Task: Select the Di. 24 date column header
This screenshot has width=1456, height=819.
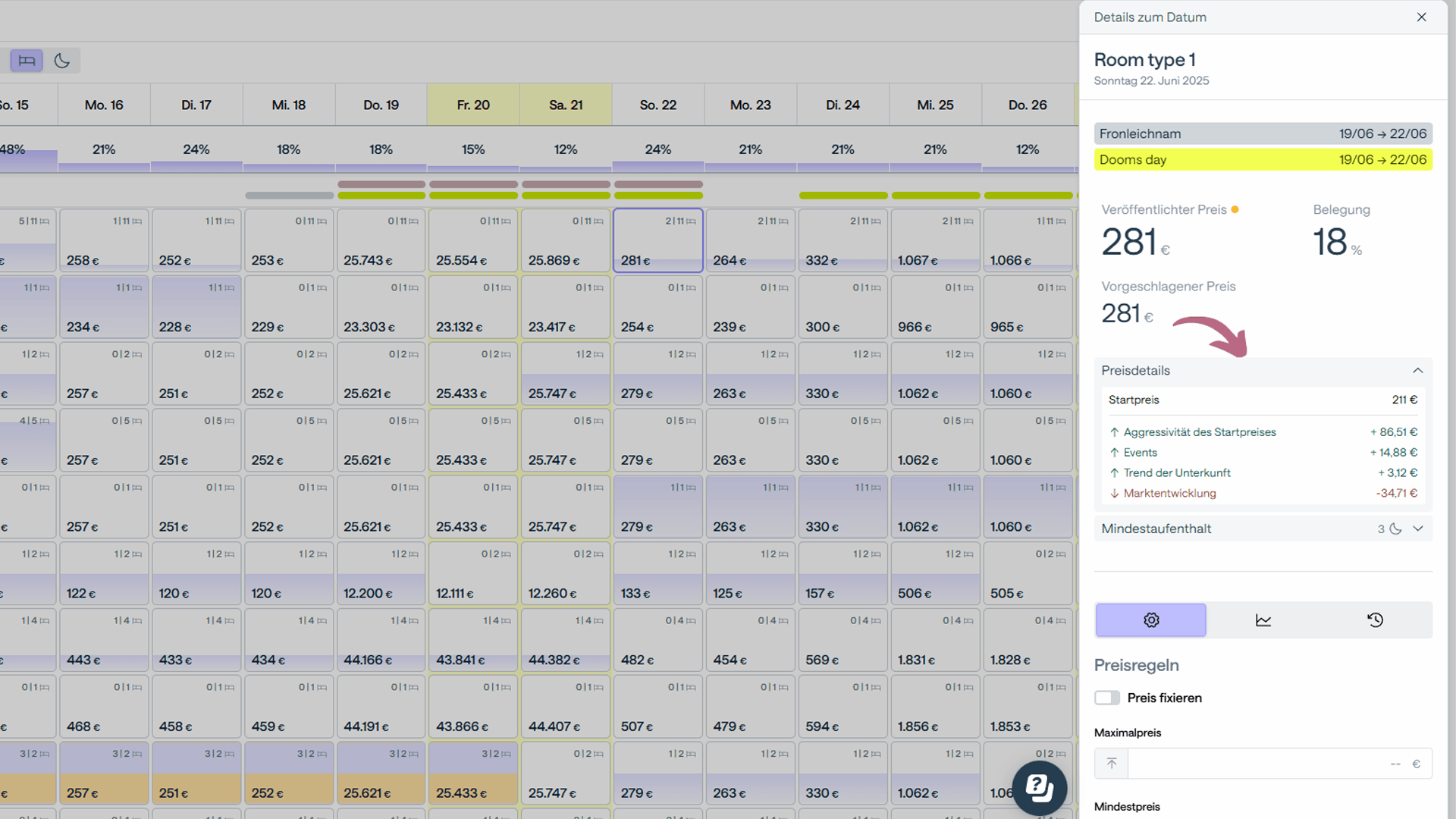Action: point(843,105)
